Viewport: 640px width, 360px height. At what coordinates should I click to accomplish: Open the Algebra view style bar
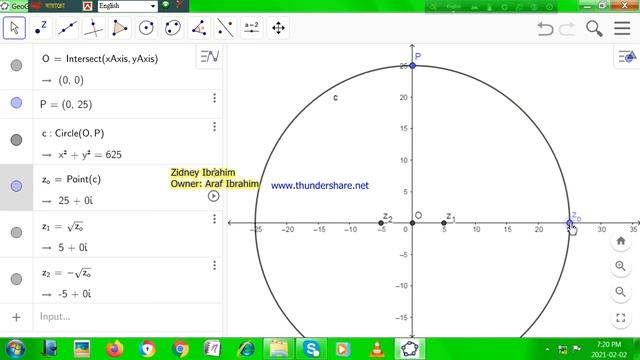(210, 56)
